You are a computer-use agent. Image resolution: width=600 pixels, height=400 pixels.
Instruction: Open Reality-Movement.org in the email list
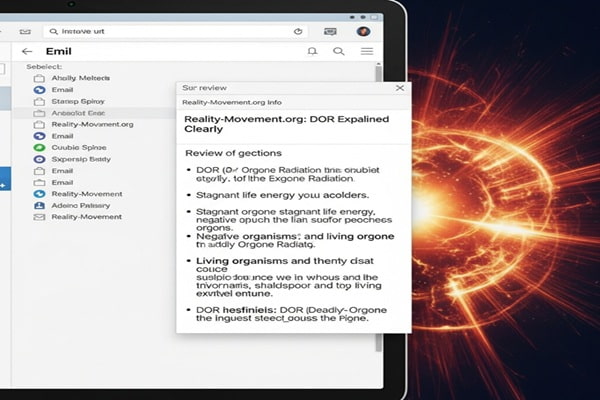(92, 124)
